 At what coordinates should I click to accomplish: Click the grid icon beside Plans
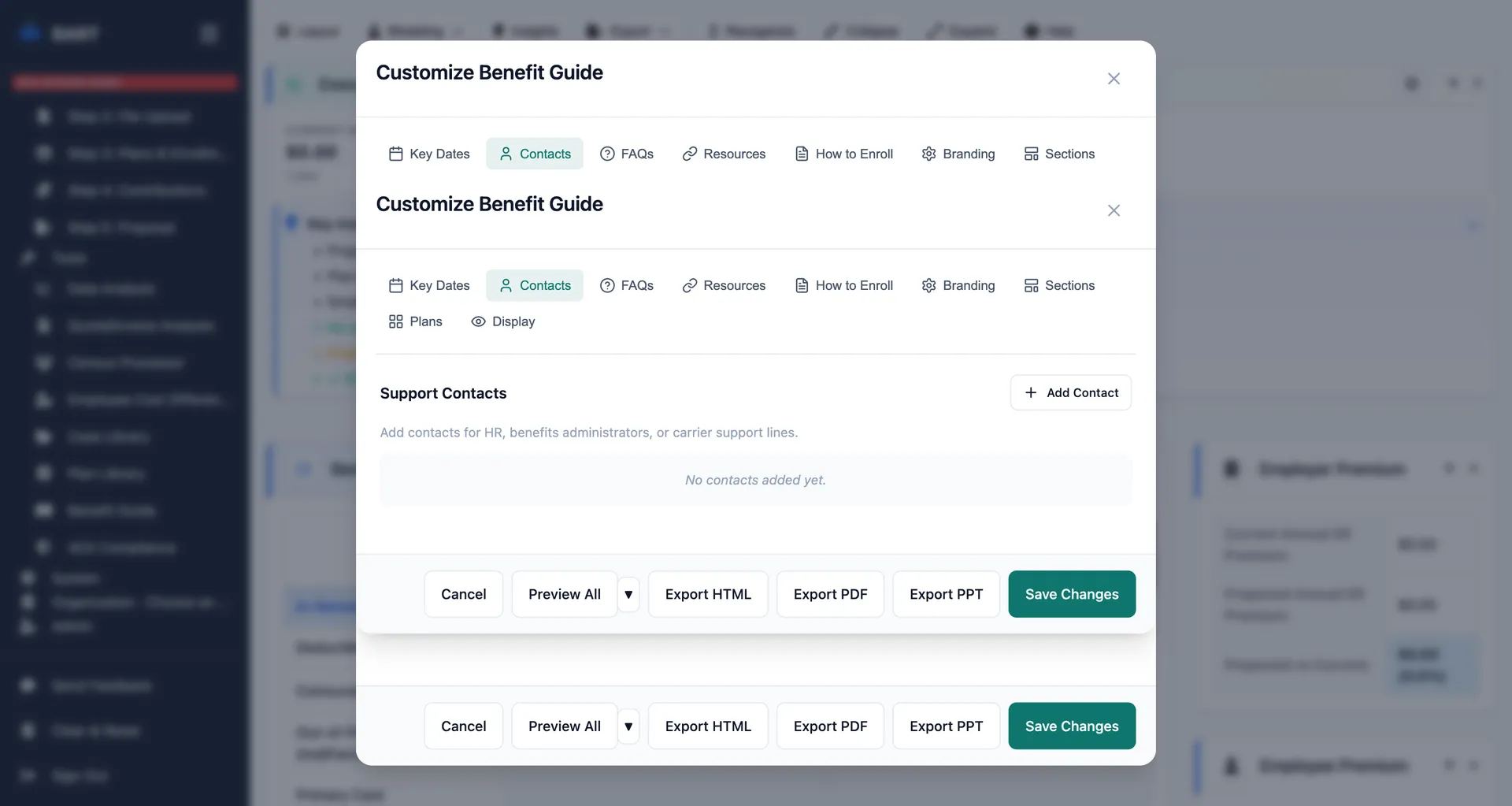coord(395,321)
